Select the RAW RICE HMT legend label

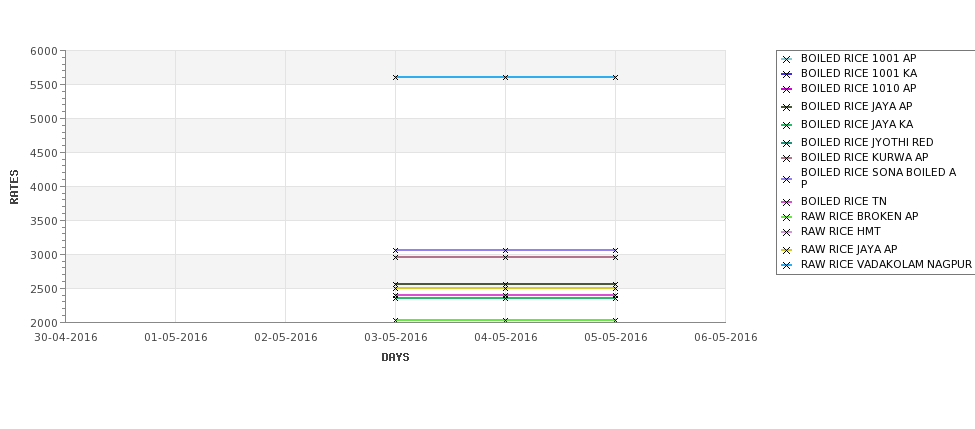pos(841,231)
